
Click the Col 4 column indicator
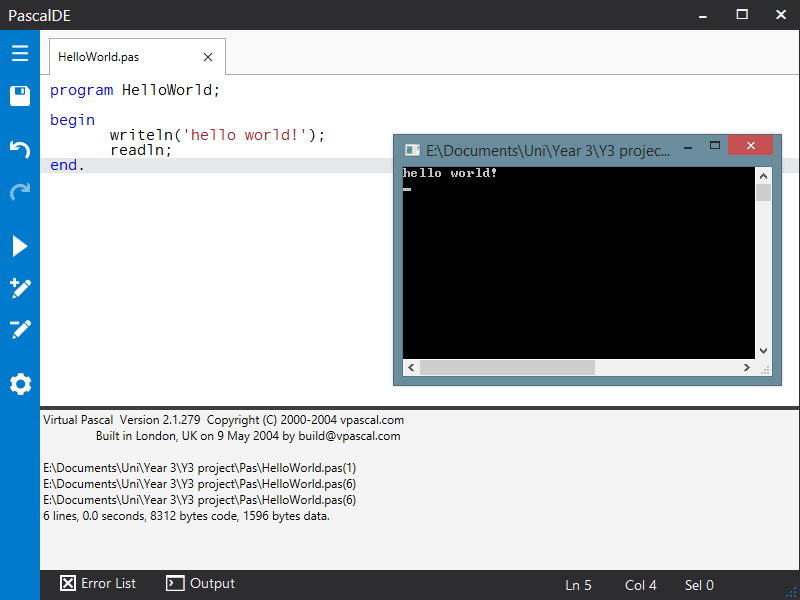(640, 585)
